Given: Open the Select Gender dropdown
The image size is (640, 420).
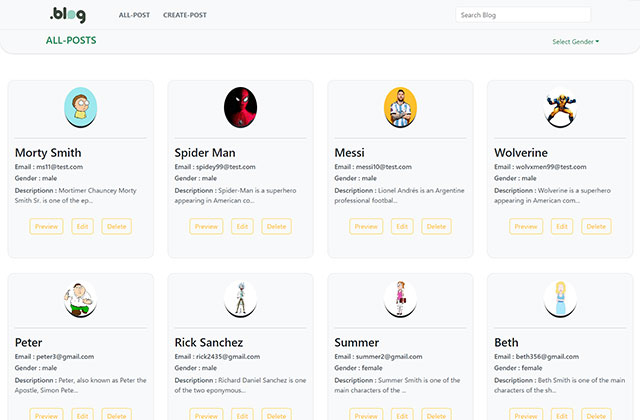Looking at the screenshot, I should click(576, 42).
